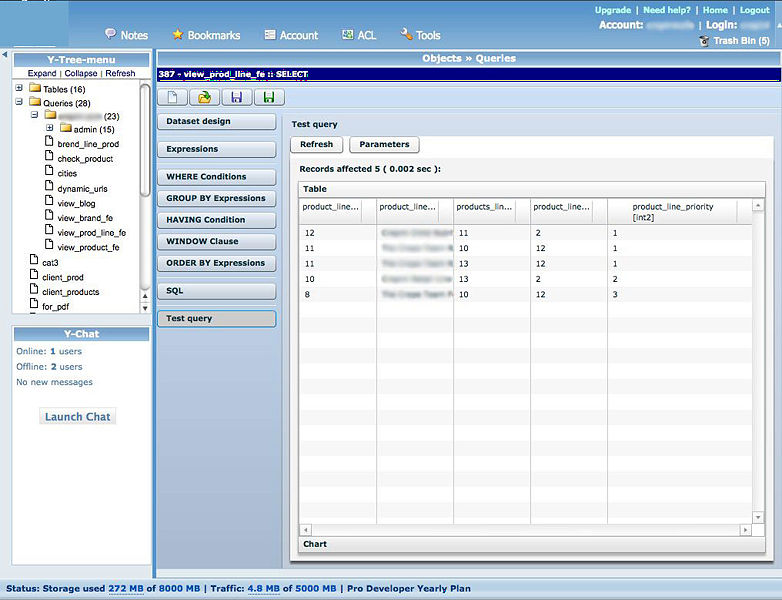Click the new document toolbar icon
Viewport: 782px width, 600px height.
(x=173, y=97)
